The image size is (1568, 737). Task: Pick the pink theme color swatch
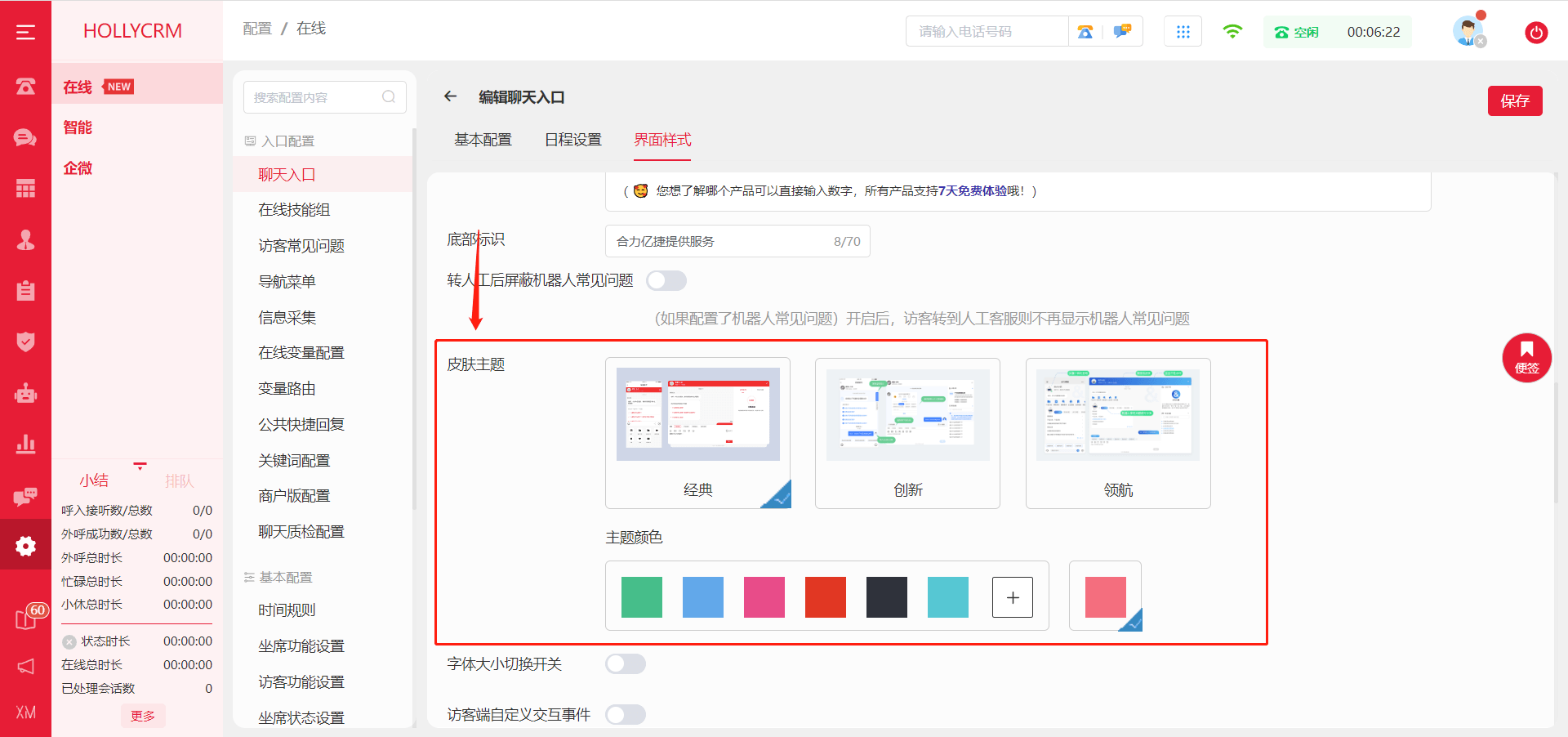click(764, 597)
